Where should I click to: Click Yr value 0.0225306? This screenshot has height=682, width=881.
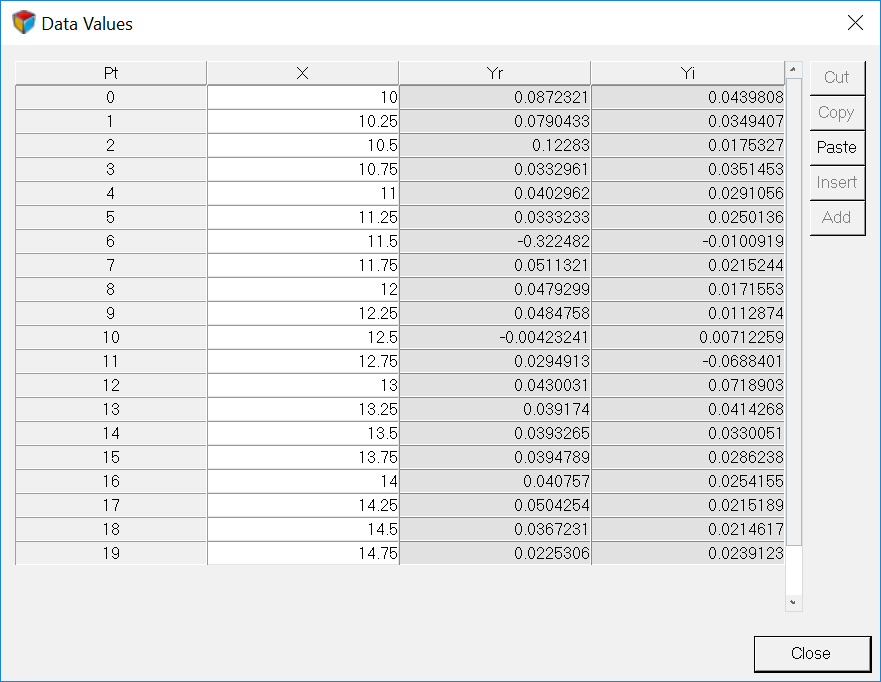tap(495, 553)
